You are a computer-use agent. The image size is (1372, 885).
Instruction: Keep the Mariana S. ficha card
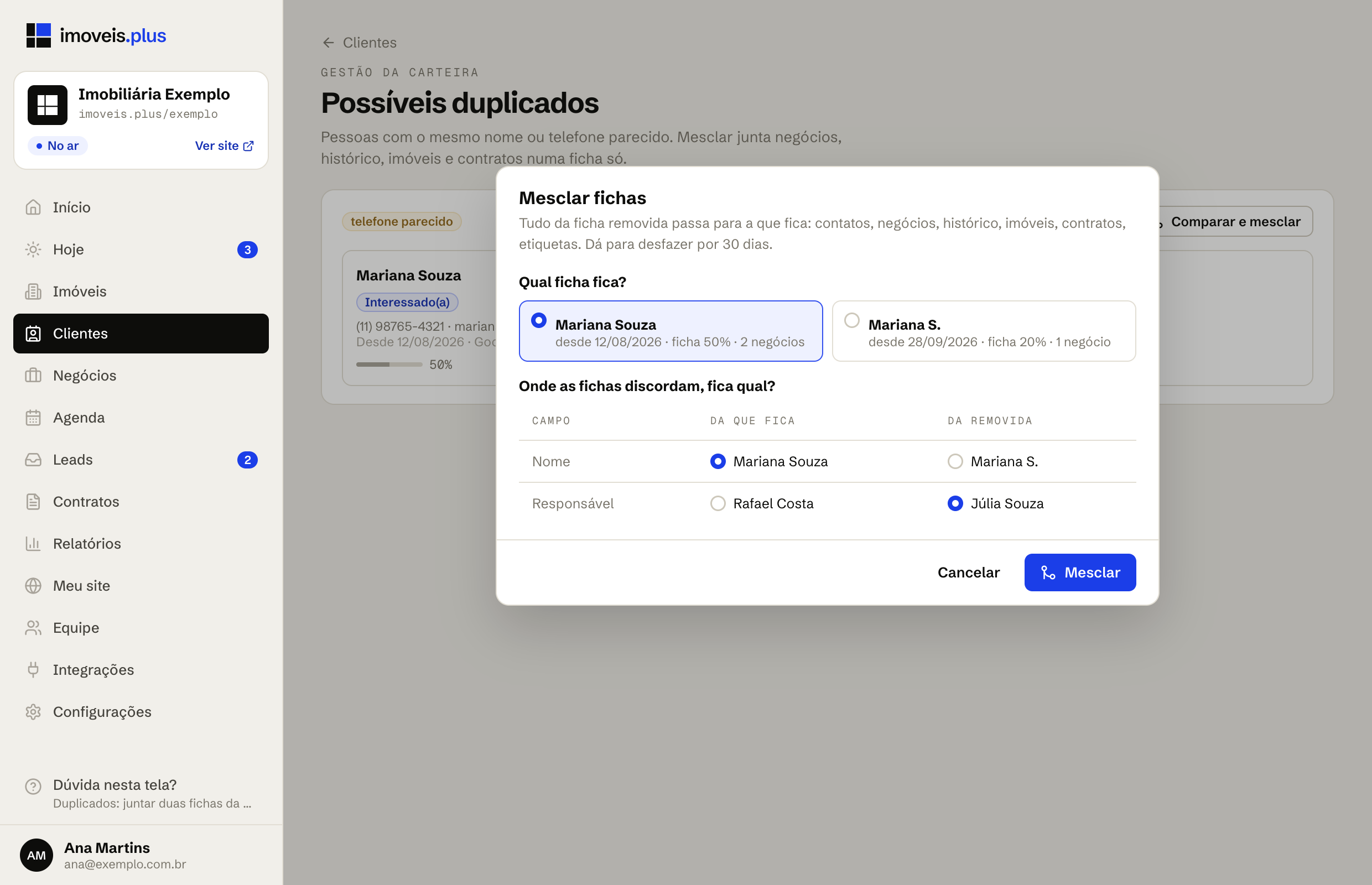coord(984,331)
